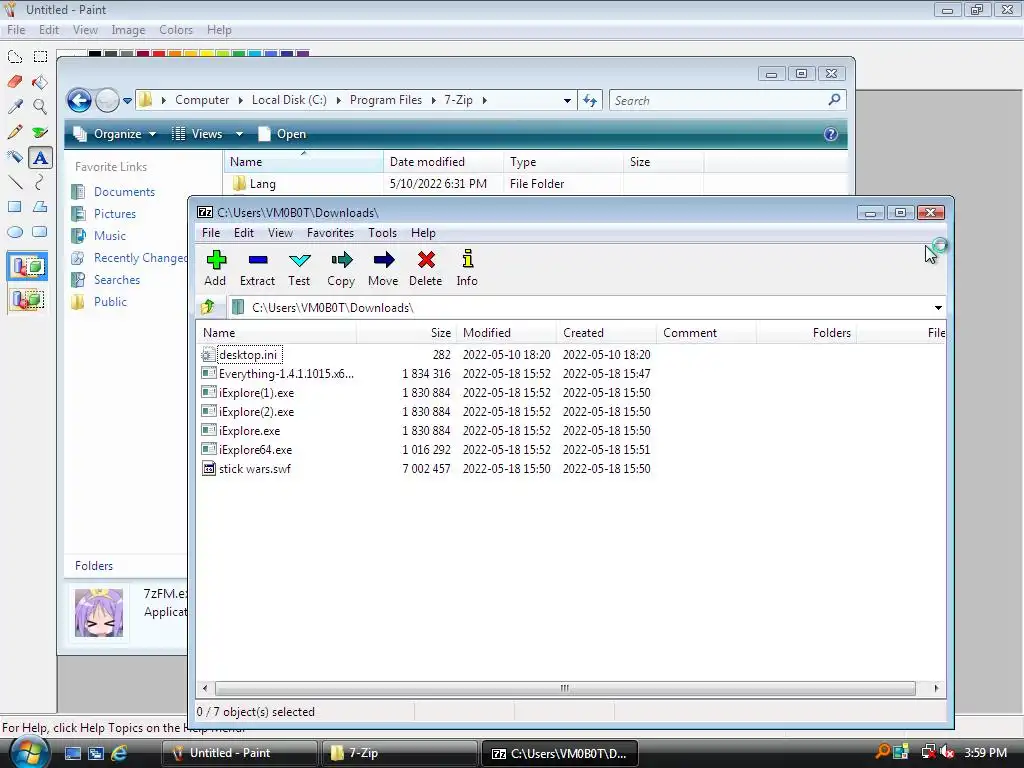Select the Ellipse tool in Paint
1024x768 pixels.
click(14, 232)
